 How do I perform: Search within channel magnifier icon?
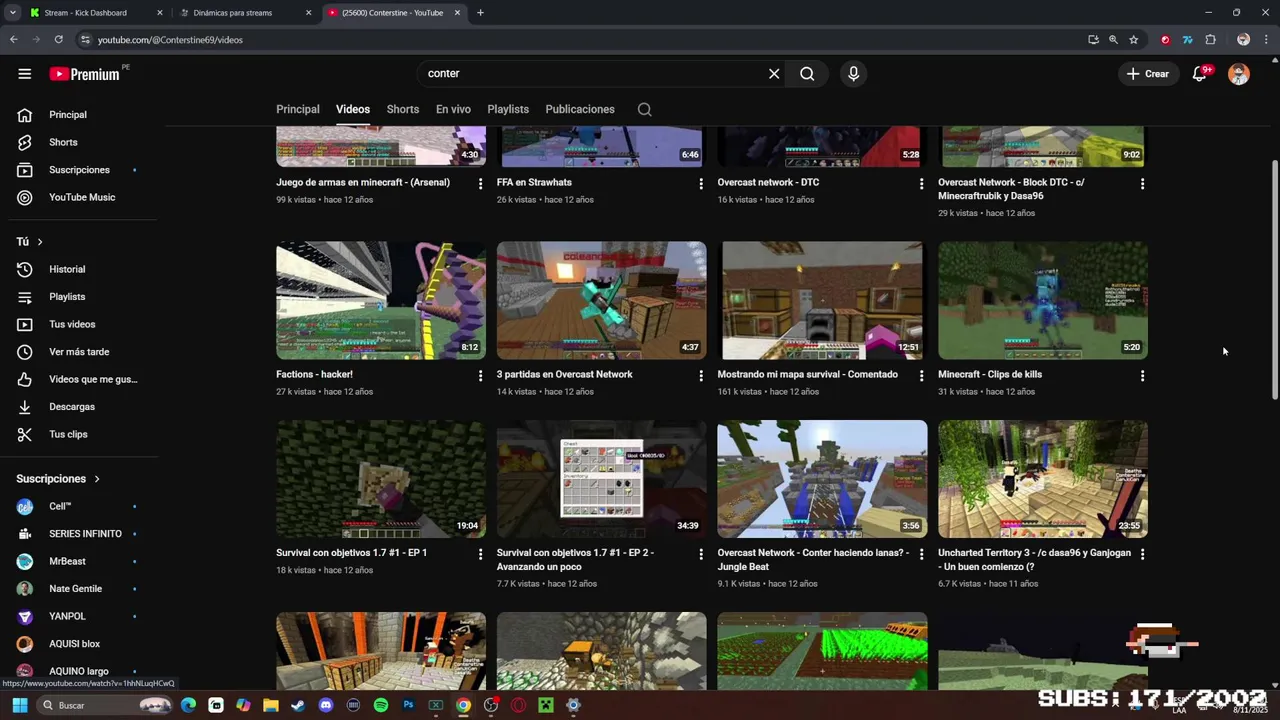(645, 110)
